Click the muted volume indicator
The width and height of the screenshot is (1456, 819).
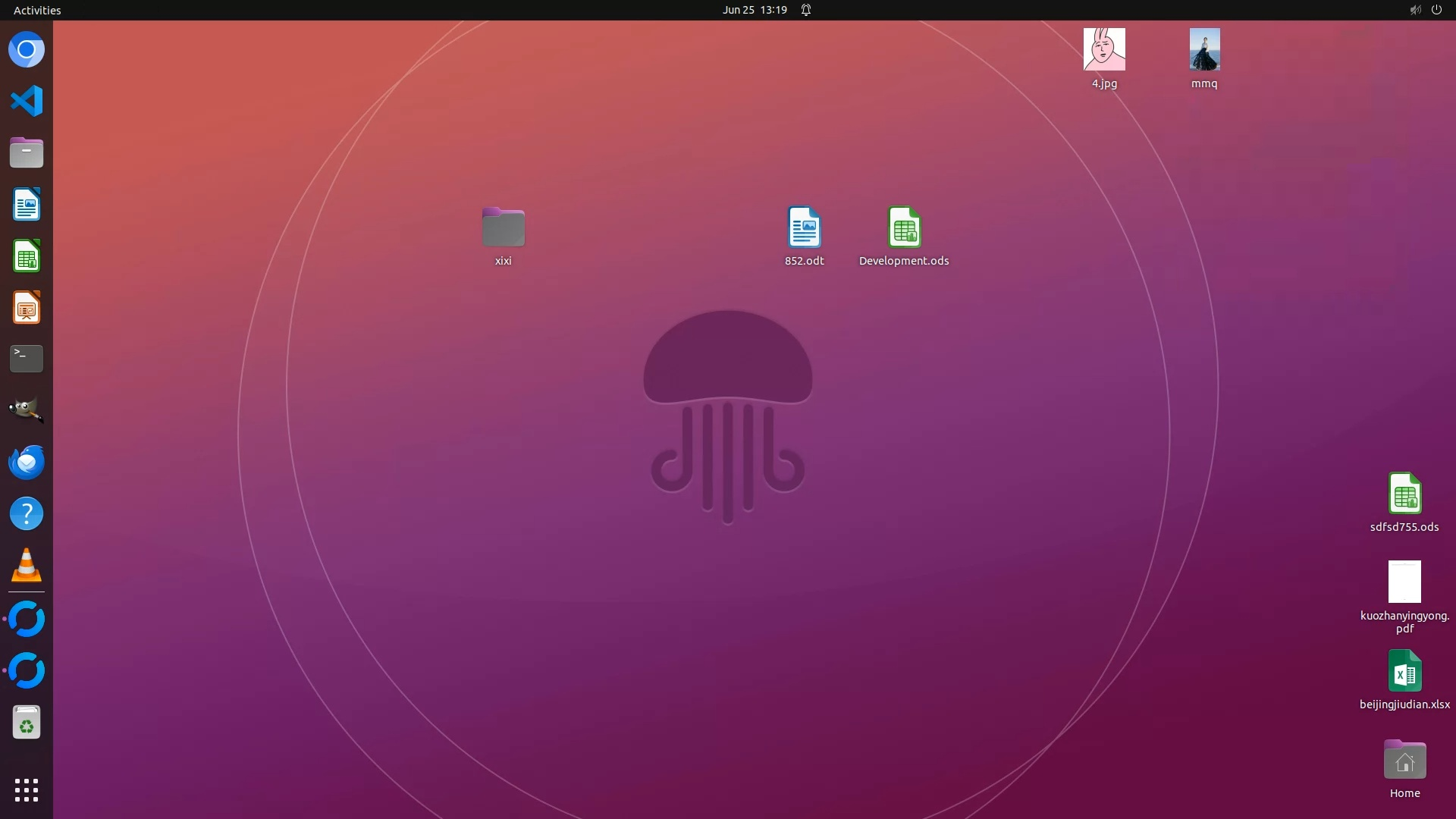[1415, 10]
